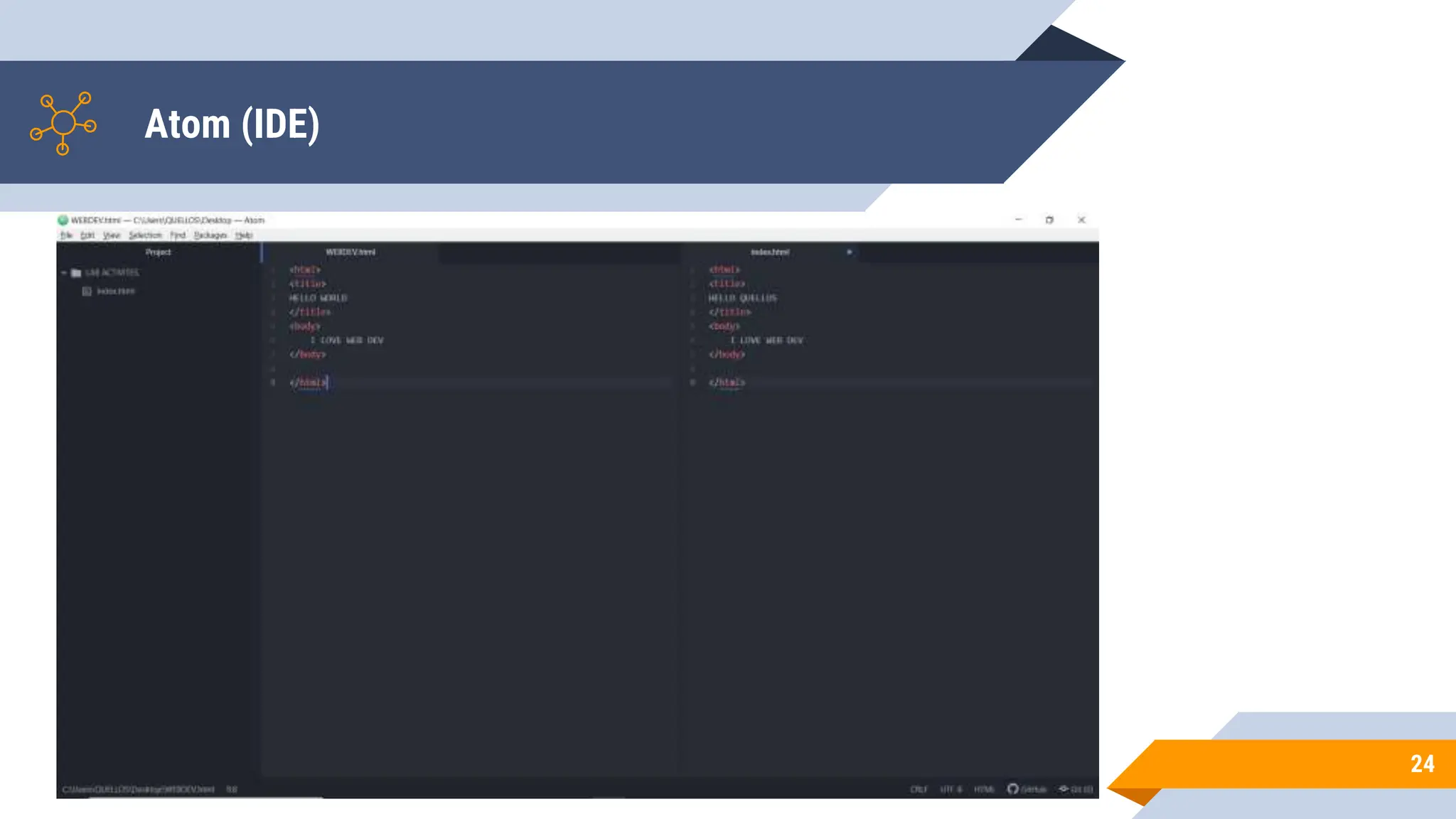Switch to the WEBDEV.html tab

[x=350, y=252]
